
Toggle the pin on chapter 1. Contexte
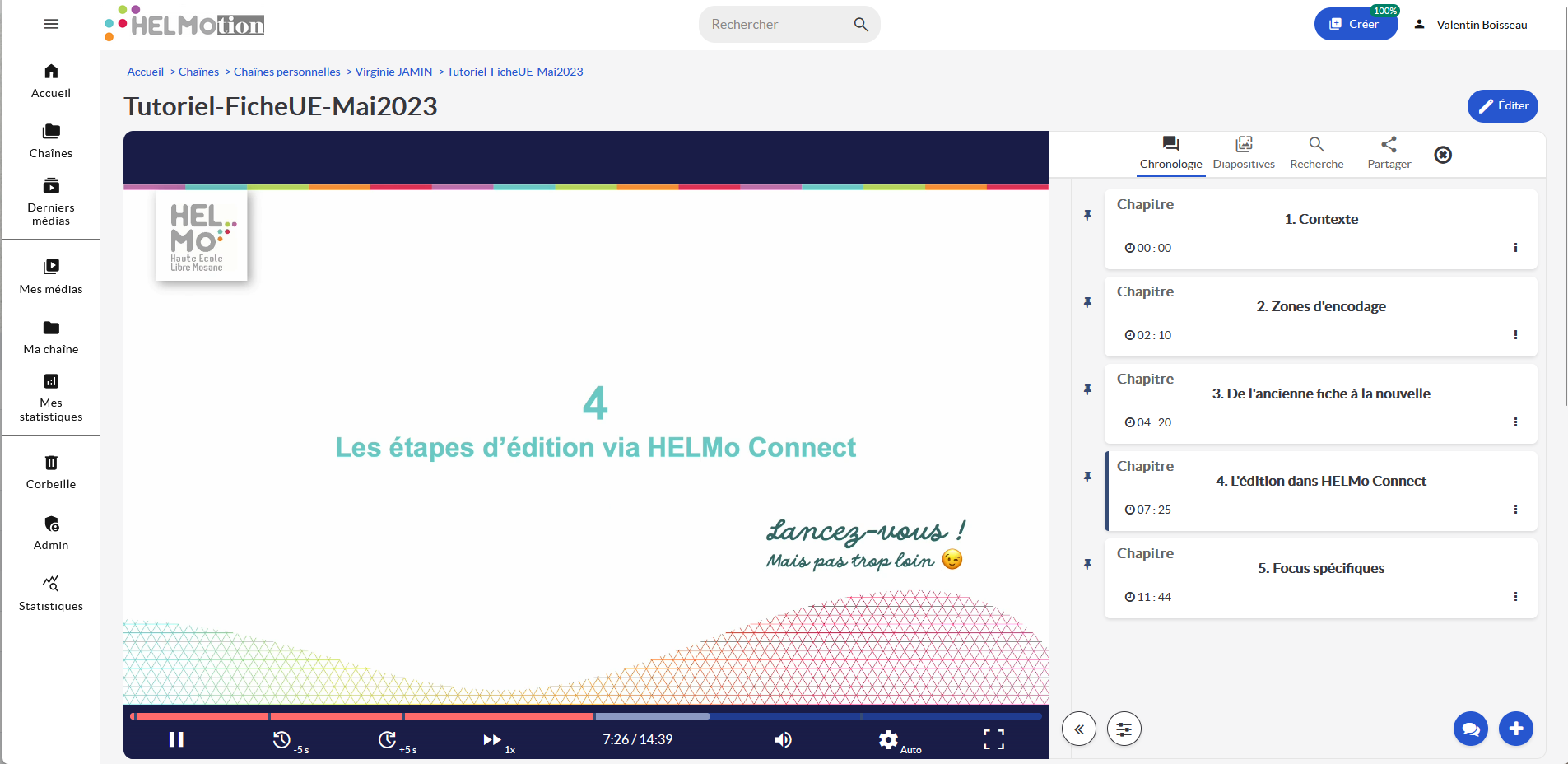coord(1087,215)
